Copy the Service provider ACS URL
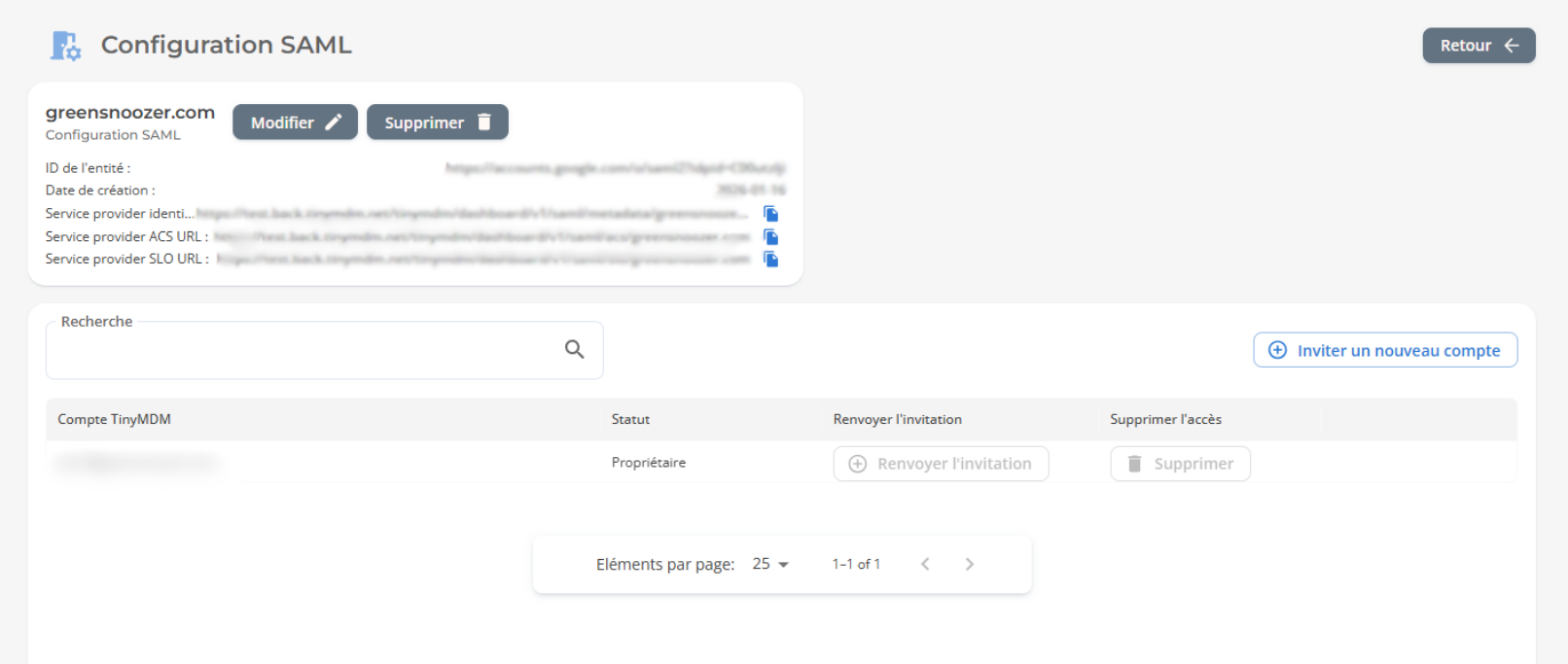Screen dimensions: 1568x664 (x=770, y=237)
